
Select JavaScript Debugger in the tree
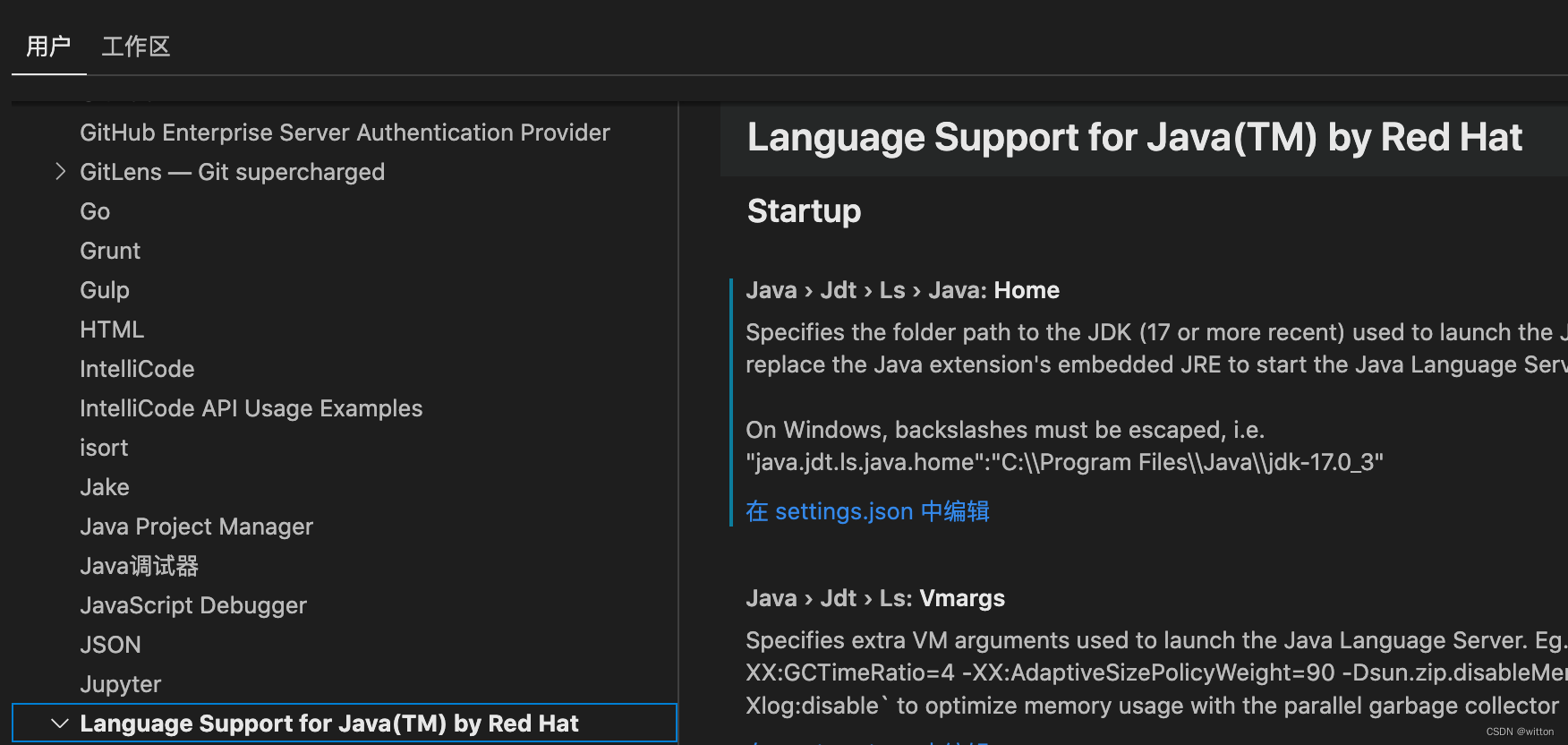(x=193, y=605)
